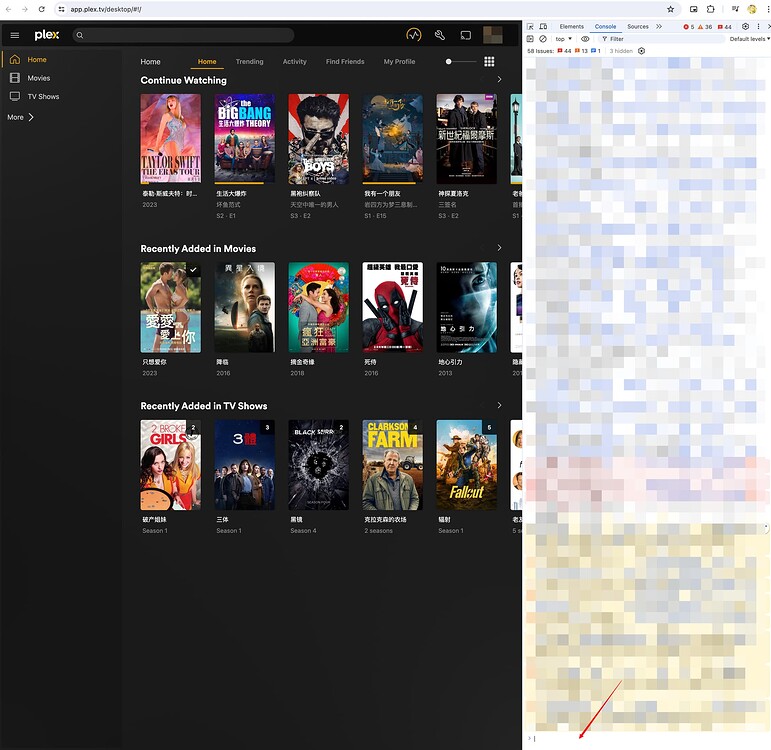Open the Plex hamburger menu

pos(14,35)
